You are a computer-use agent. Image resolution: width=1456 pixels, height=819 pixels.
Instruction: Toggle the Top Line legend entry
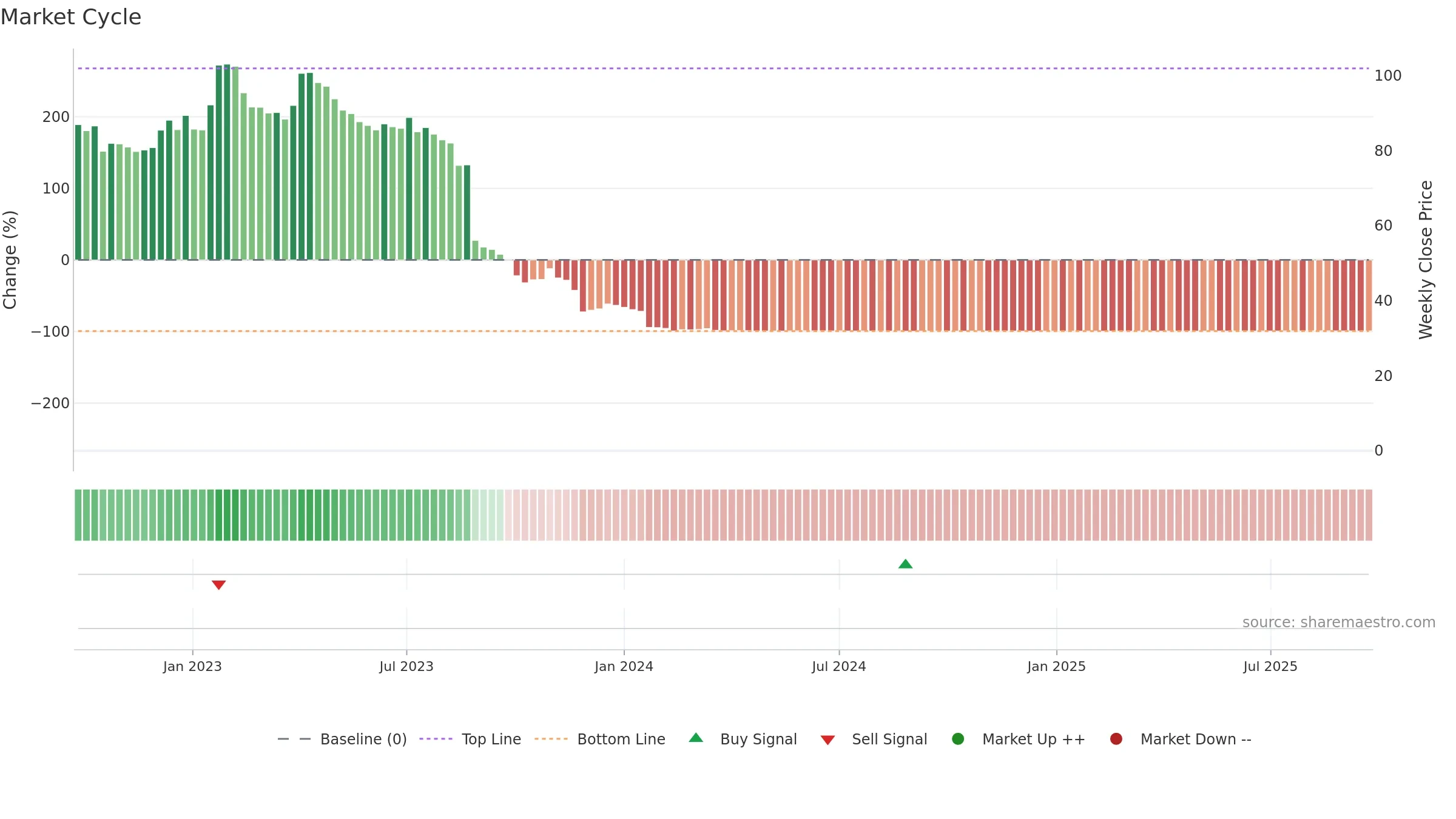(x=470, y=739)
